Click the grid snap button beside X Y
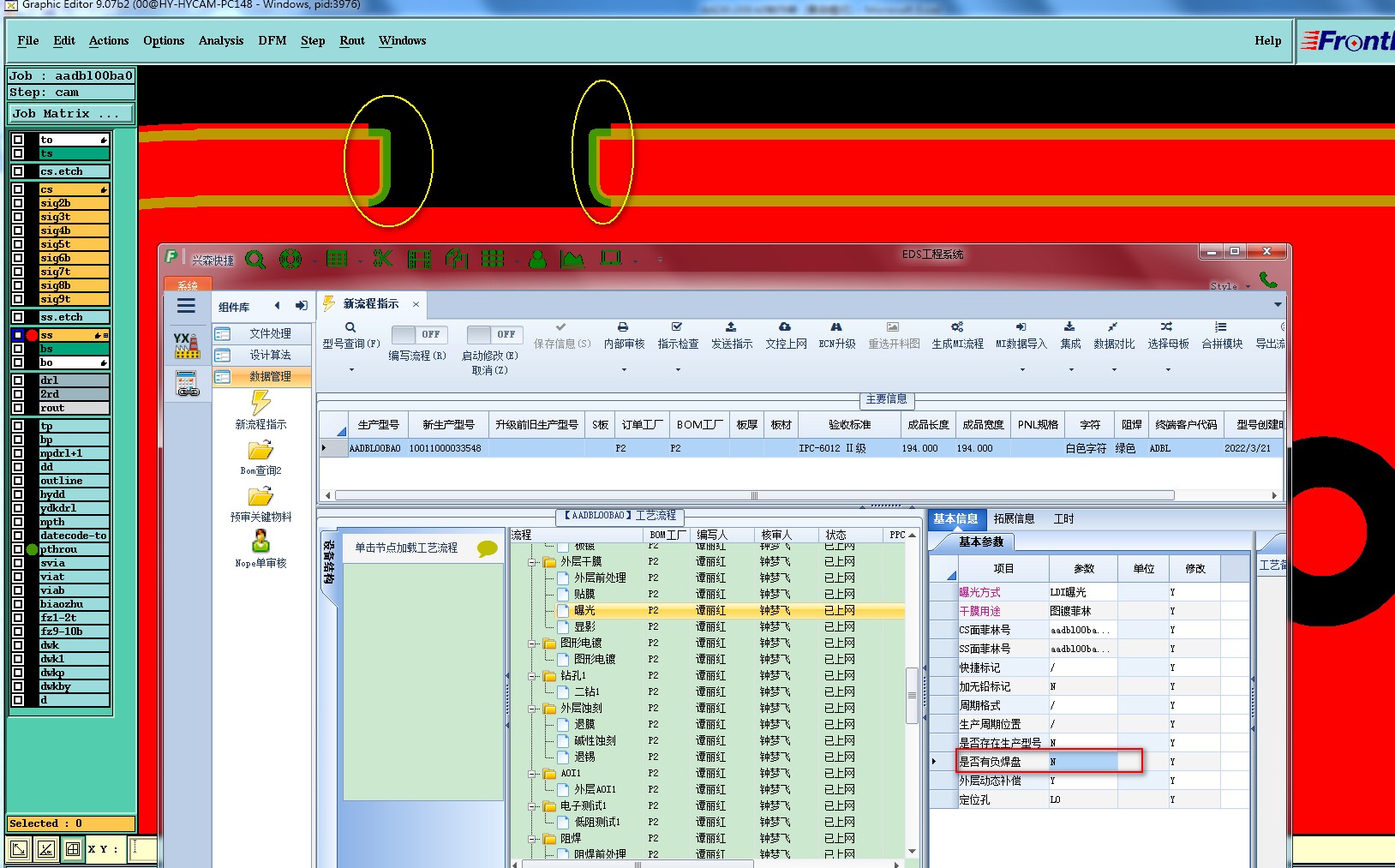This screenshot has width=1395, height=868. click(74, 850)
